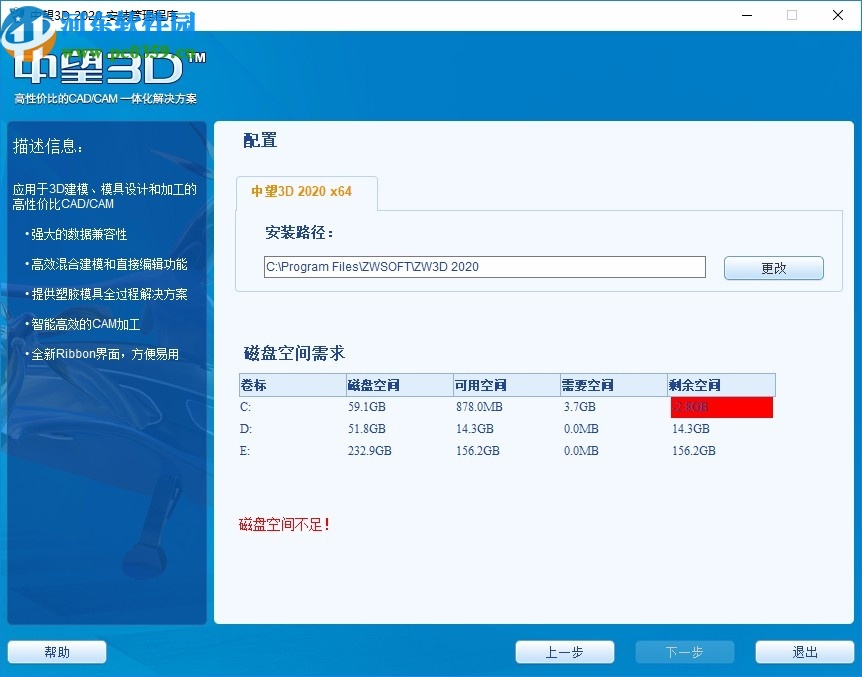Close the installer window
Image resolution: width=862 pixels, height=677 pixels.
coord(837,15)
